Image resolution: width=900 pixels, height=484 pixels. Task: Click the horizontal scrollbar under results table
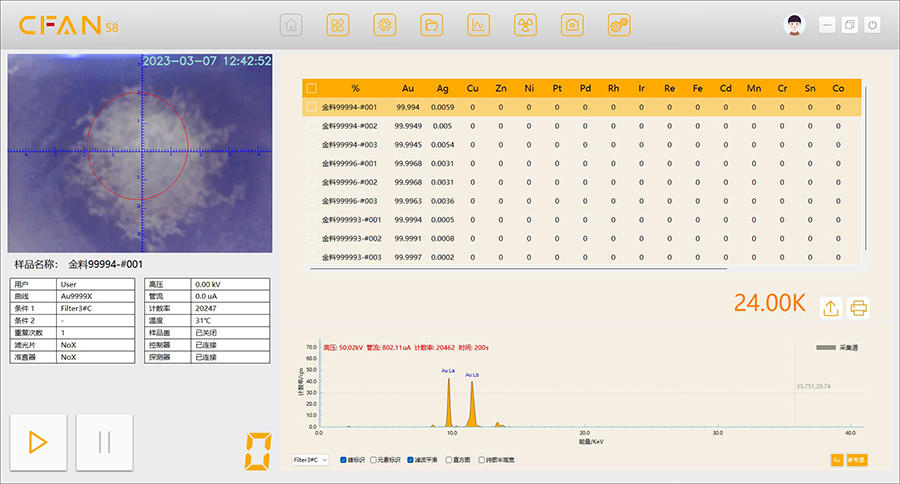(518, 268)
